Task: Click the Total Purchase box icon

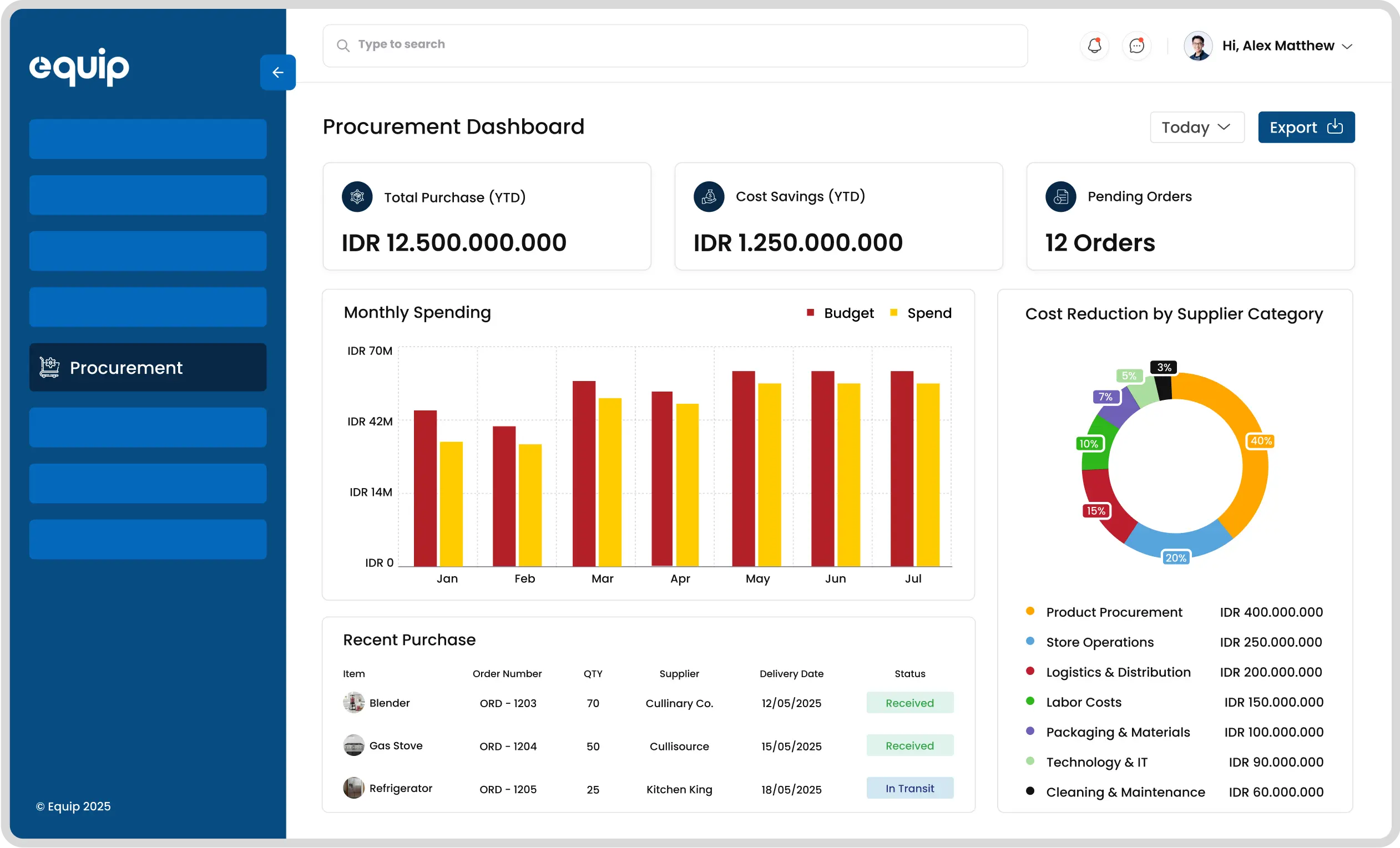Action: [x=357, y=196]
